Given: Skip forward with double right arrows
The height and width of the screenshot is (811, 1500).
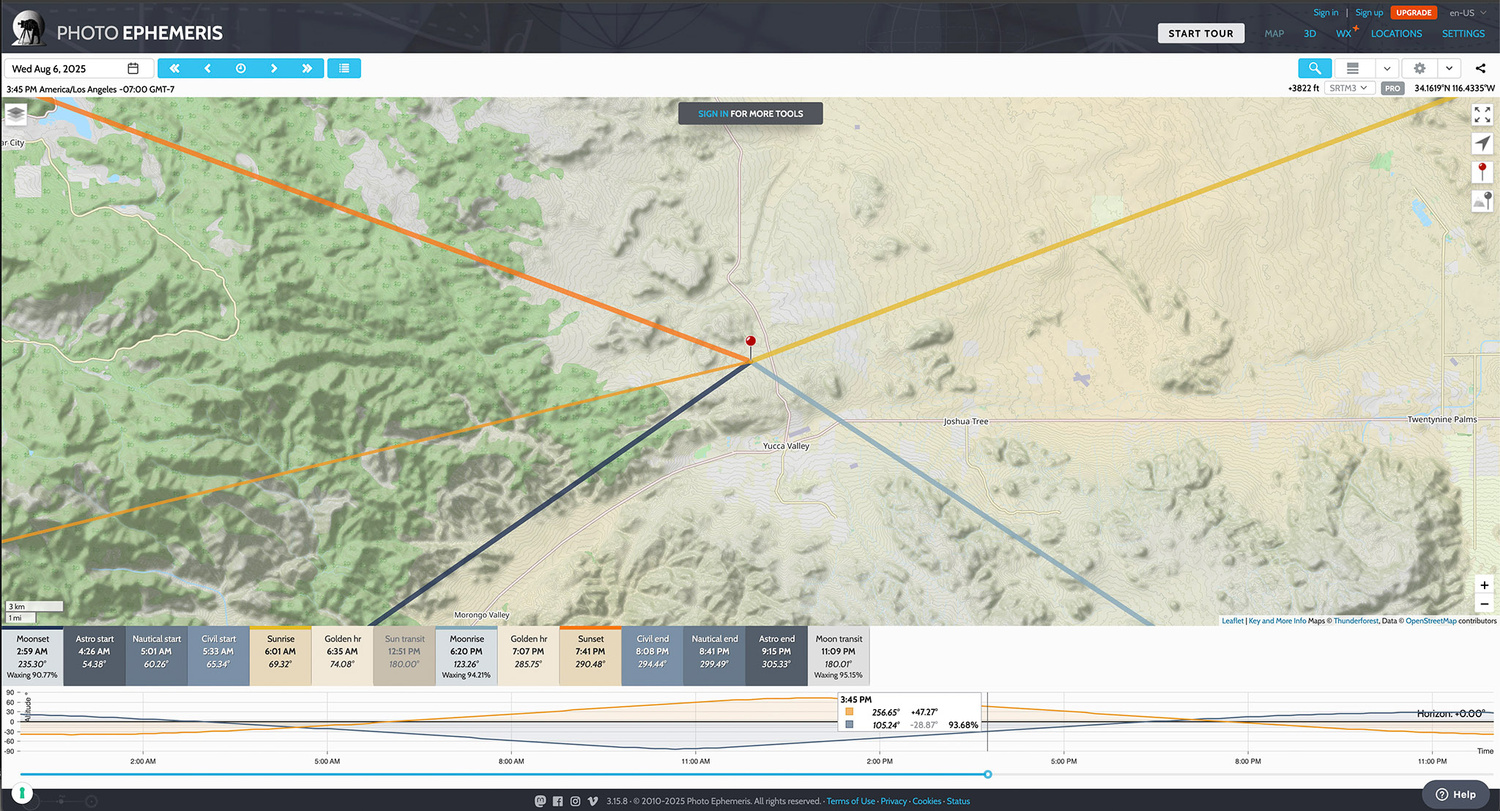Looking at the screenshot, I should tap(306, 68).
